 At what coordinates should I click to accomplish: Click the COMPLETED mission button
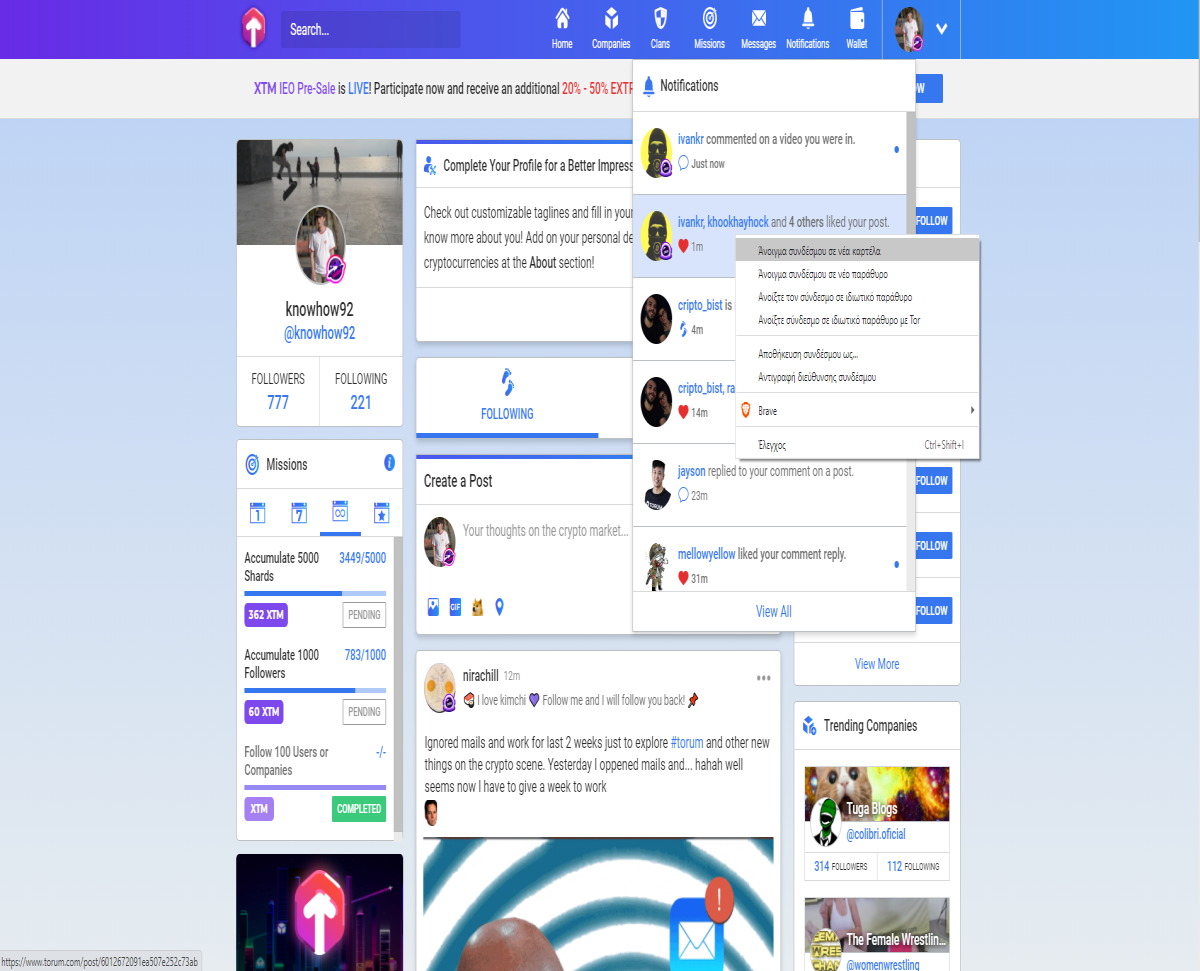coord(359,809)
